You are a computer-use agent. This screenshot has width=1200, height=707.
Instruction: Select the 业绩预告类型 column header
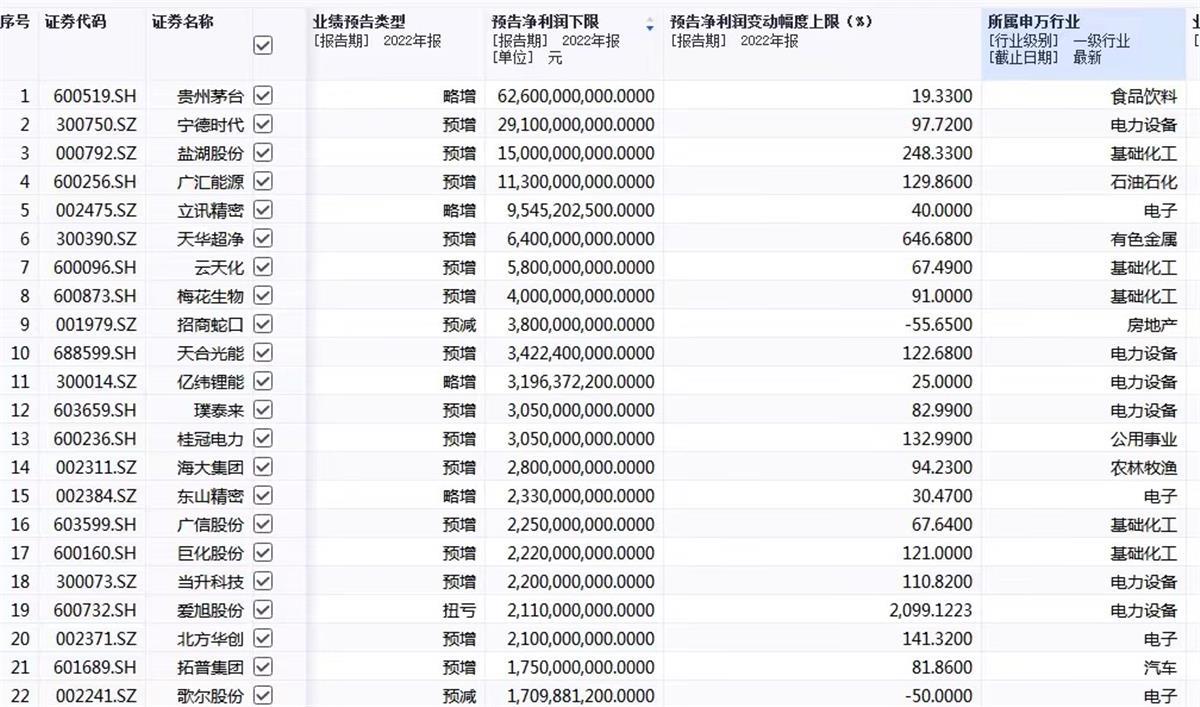pos(360,21)
